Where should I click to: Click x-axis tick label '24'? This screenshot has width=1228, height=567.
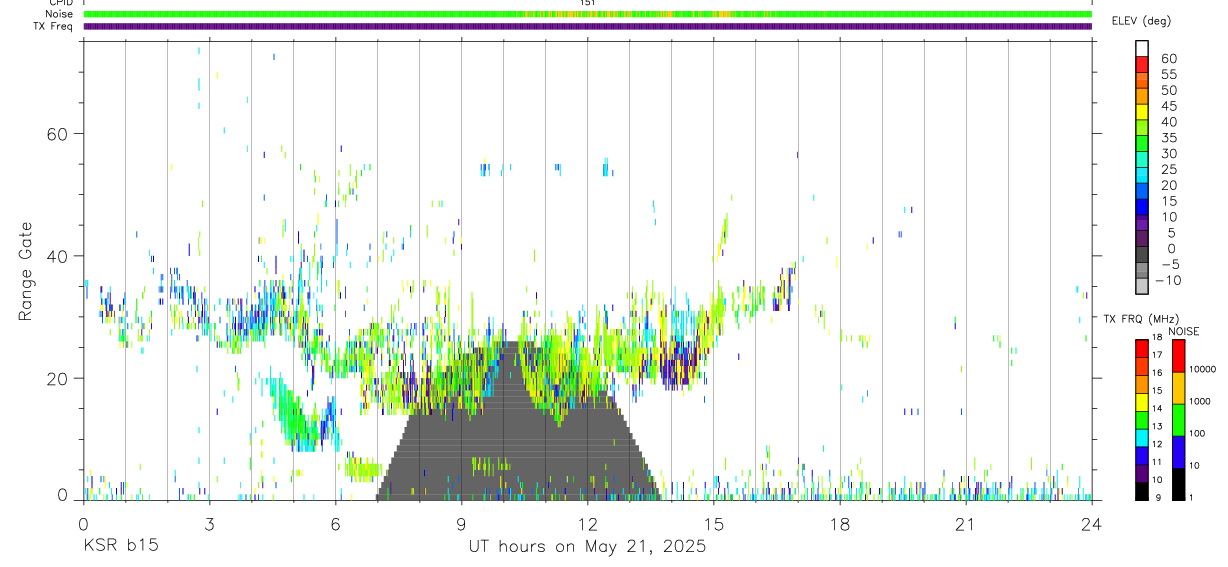[1091, 525]
